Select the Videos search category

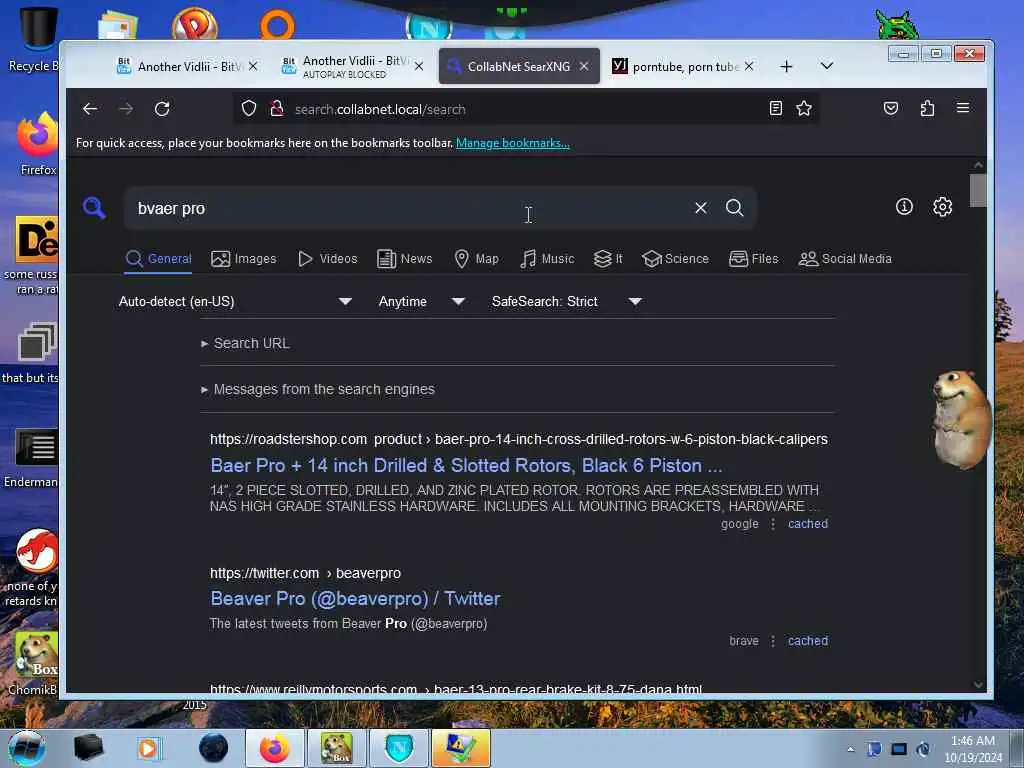coord(327,259)
